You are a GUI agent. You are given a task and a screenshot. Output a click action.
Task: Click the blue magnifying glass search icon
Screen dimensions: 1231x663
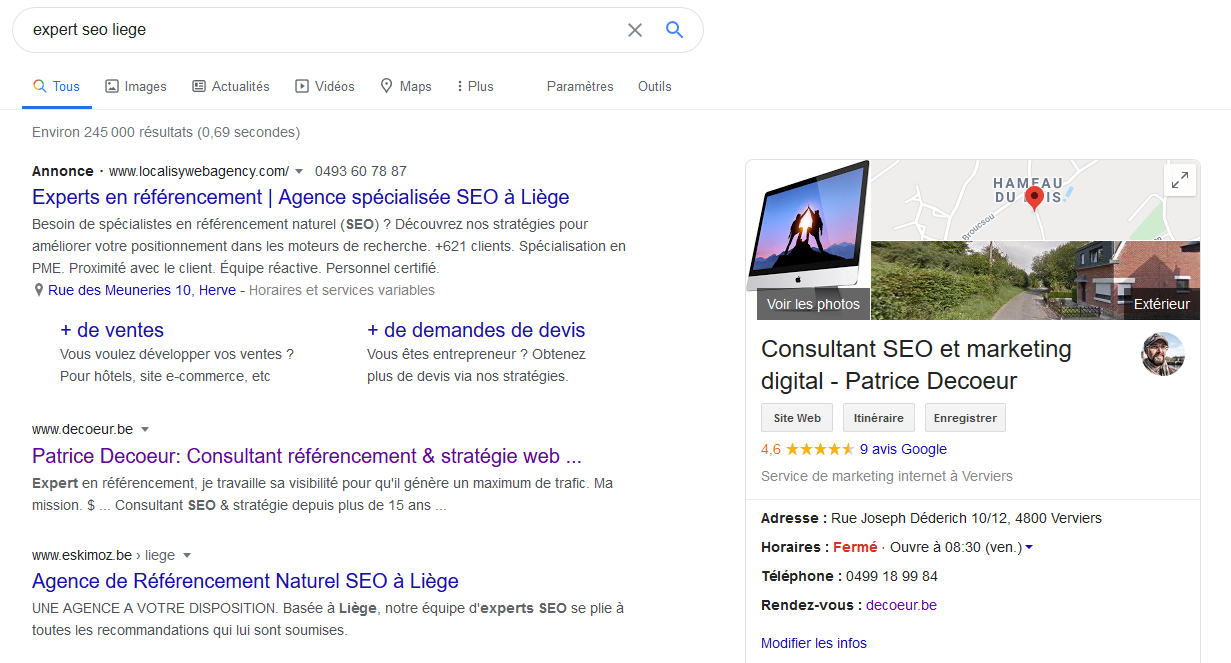(x=675, y=30)
